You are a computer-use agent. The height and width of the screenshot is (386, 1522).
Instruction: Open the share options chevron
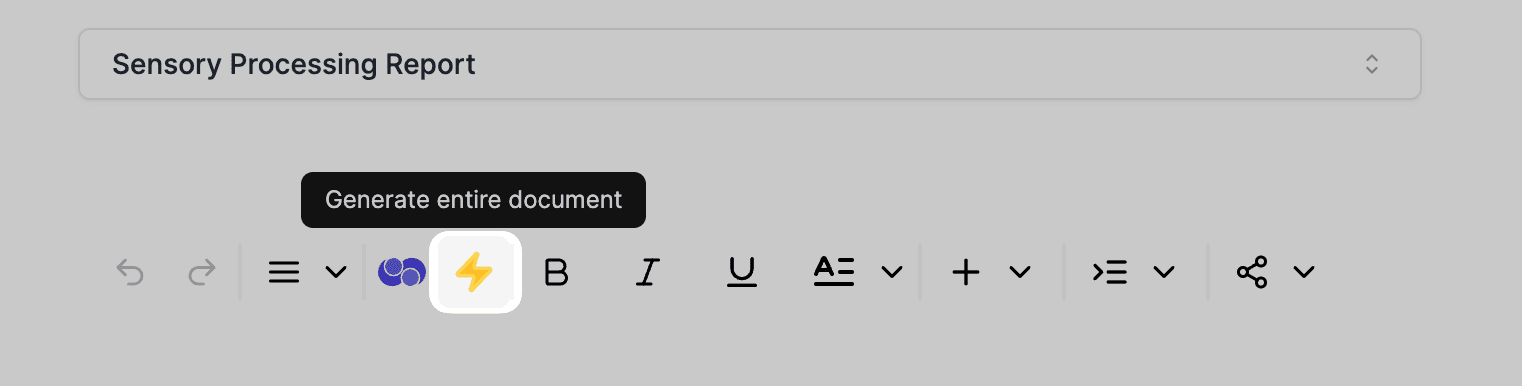(1304, 272)
